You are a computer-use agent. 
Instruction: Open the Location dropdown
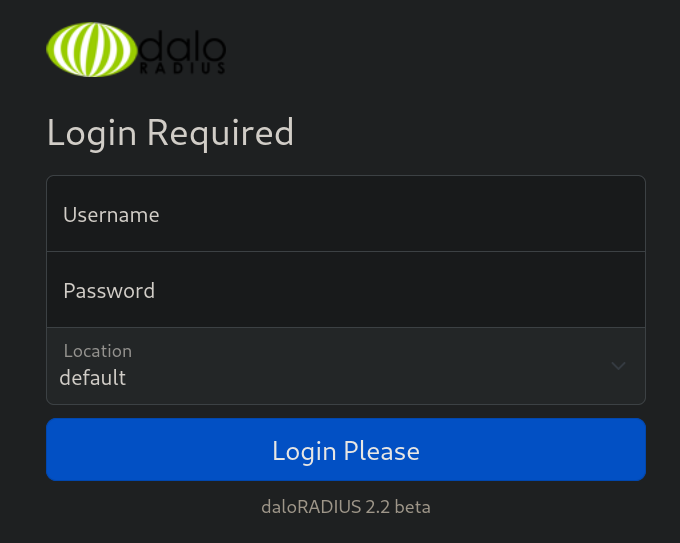tap(346, 366)
